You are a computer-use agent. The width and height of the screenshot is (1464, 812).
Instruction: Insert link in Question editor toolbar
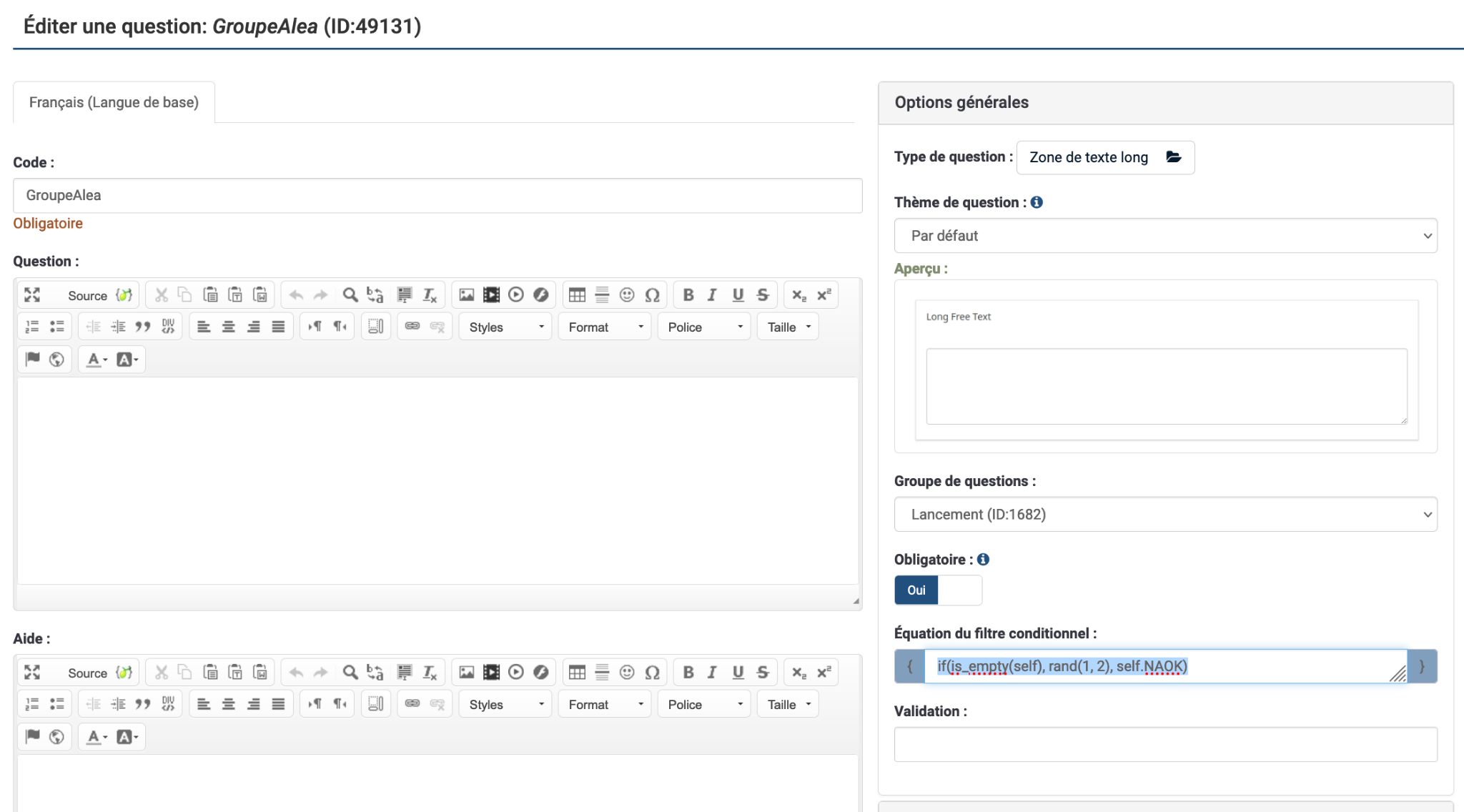[412, 327]
